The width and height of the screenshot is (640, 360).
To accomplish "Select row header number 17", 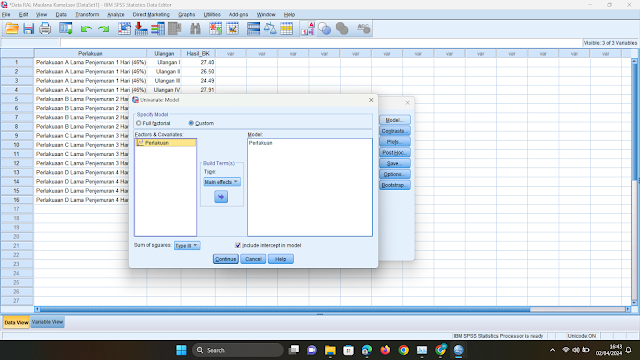I will click(17, 209).
